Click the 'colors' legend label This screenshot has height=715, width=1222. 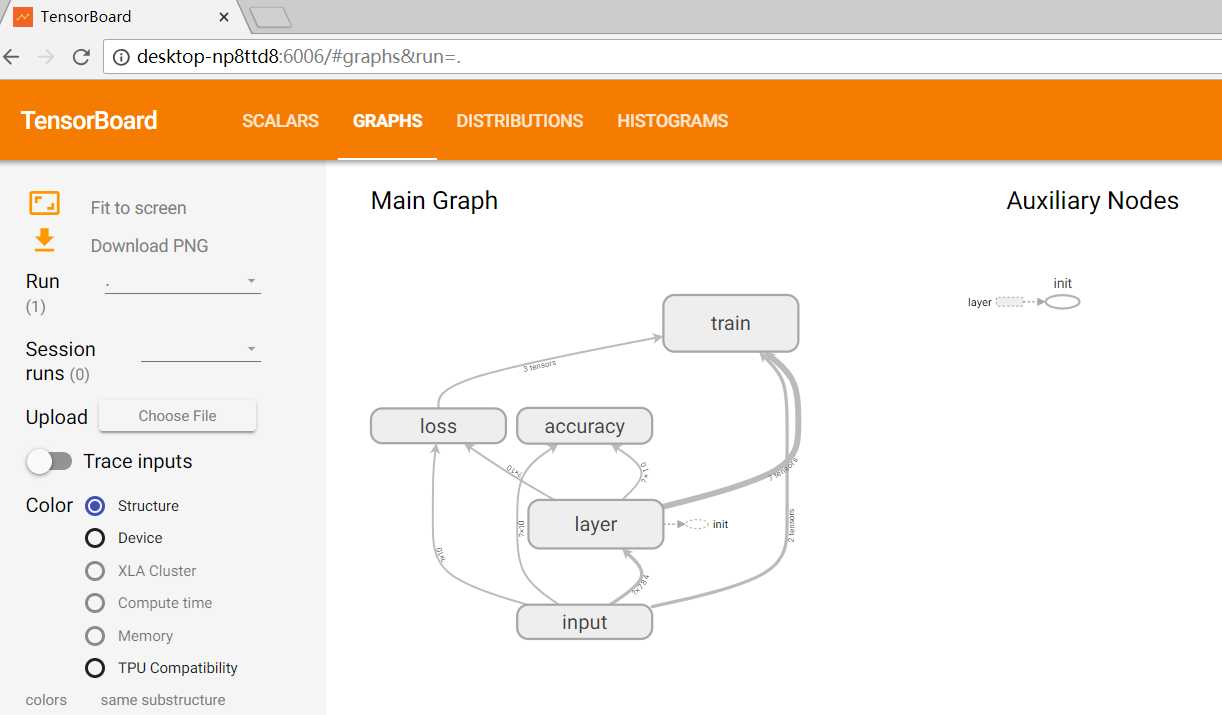[46, 700]
